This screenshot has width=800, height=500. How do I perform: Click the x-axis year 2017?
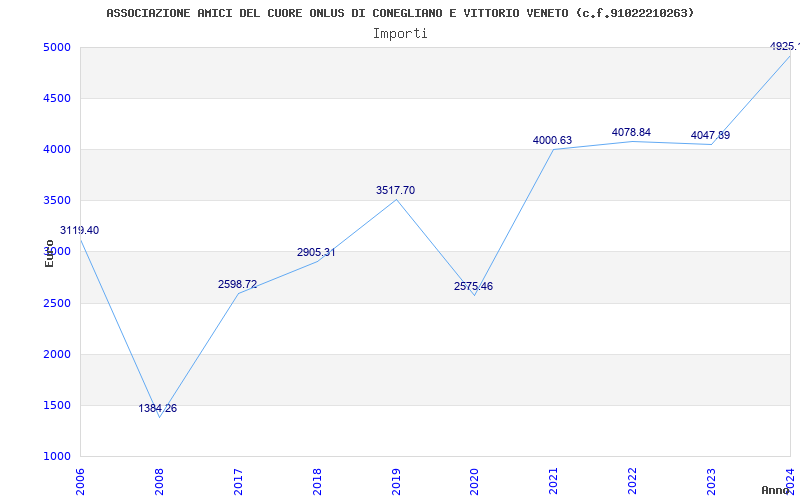point(238,481)
